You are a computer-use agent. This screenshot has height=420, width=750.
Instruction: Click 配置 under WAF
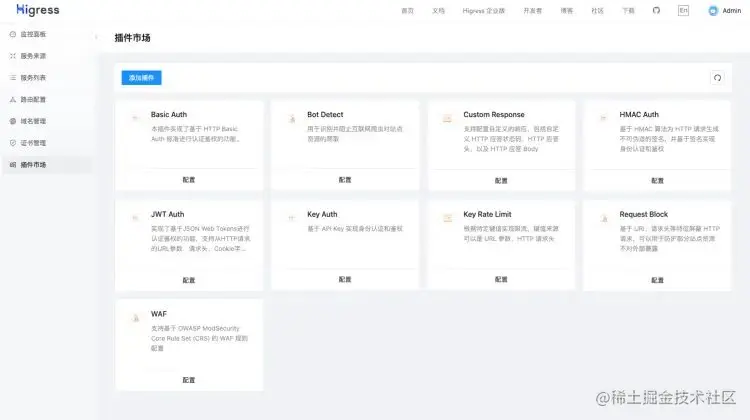(189, 380)
